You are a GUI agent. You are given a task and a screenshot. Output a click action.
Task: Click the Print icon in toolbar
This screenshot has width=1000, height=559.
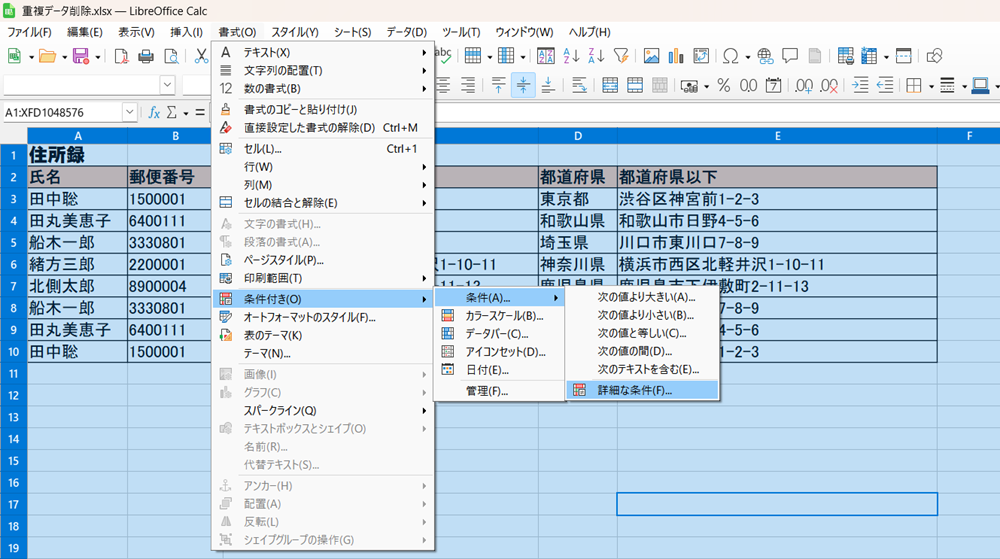tap(146, 56)
